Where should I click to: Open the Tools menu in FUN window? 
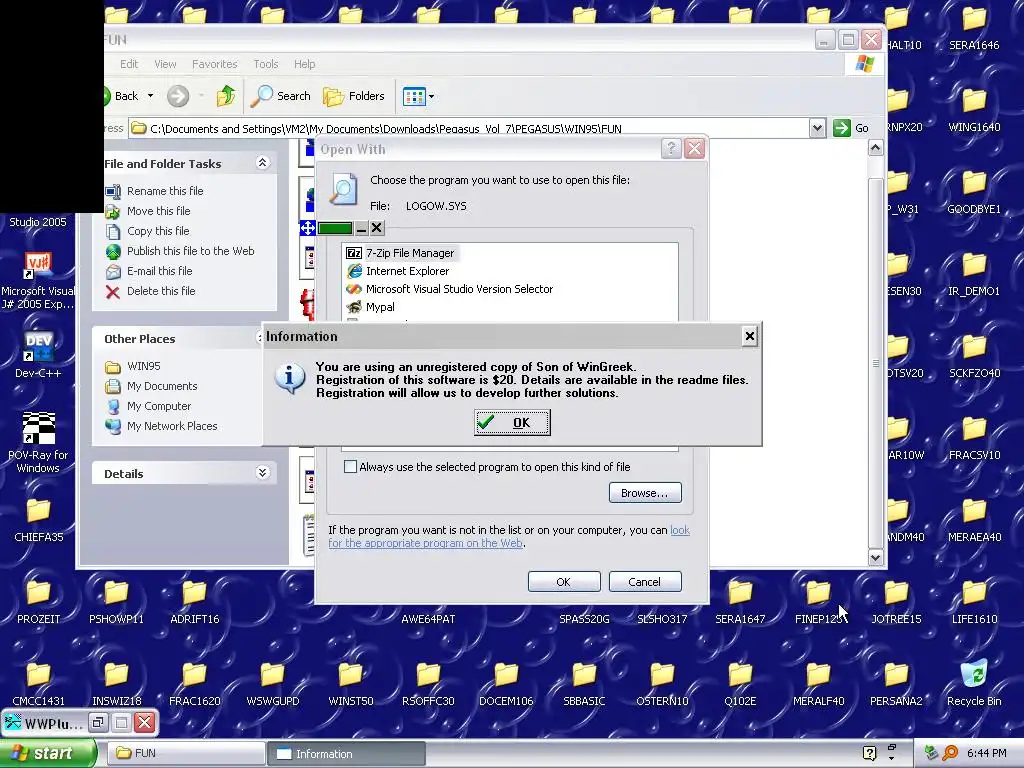(x=266, y=64)
